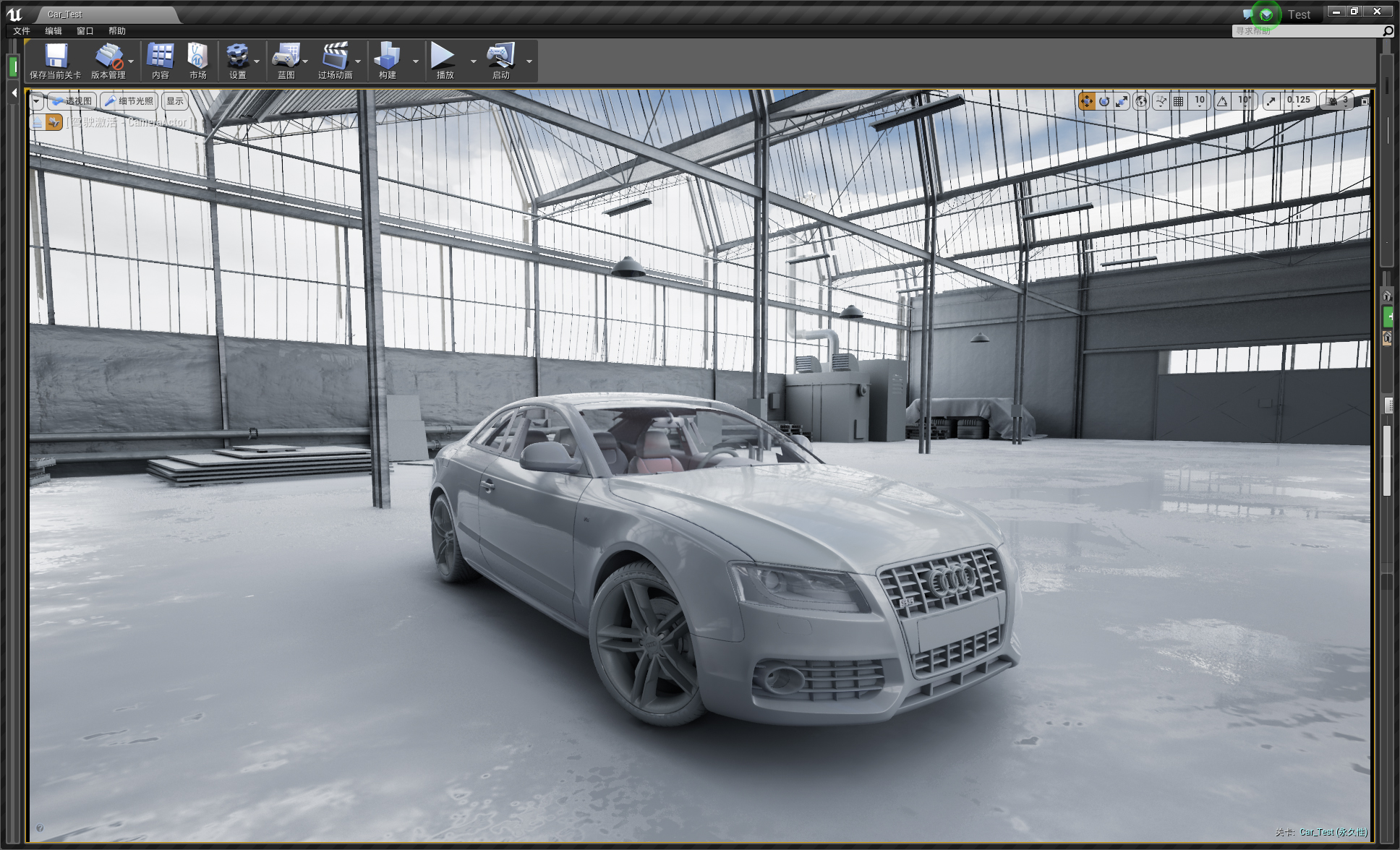Image resolution: width=1400 pixels, height=850 pixels.
Task: Expand the Launch (启动) options dropdown arrow
Action: pos(529,61)
